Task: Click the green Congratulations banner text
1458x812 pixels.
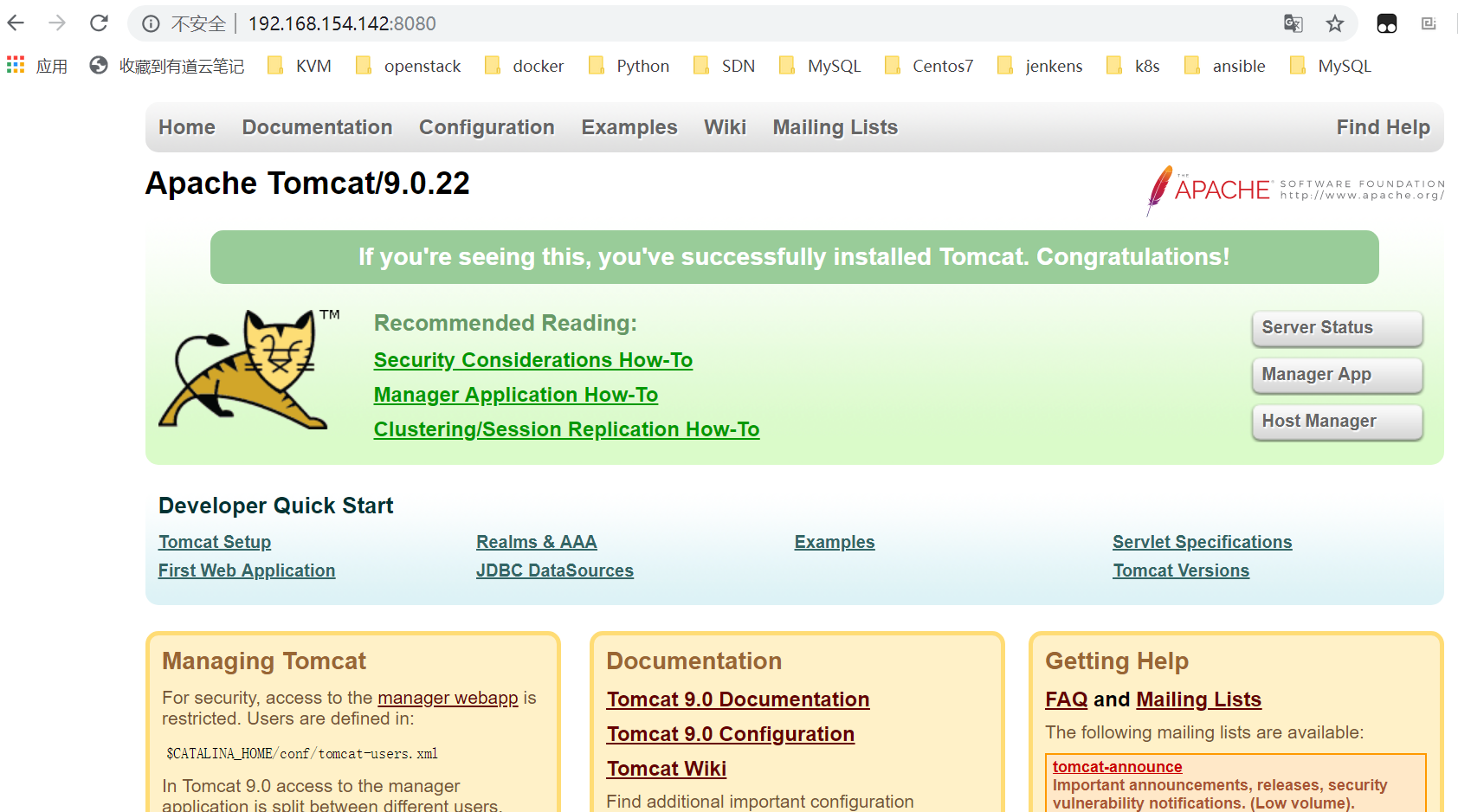Action: pyautogui.click(x=794, y=257)
